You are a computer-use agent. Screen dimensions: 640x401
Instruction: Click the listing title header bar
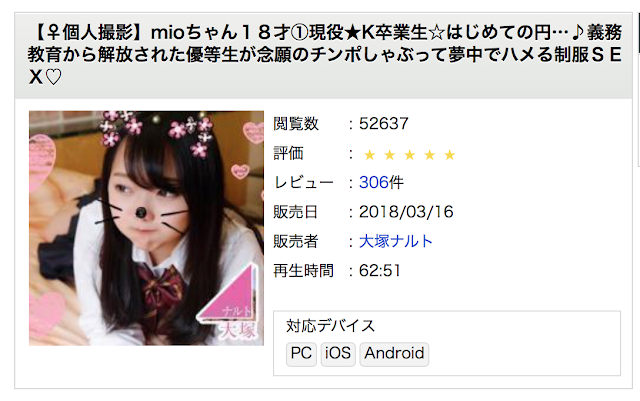tap(323, 56)
